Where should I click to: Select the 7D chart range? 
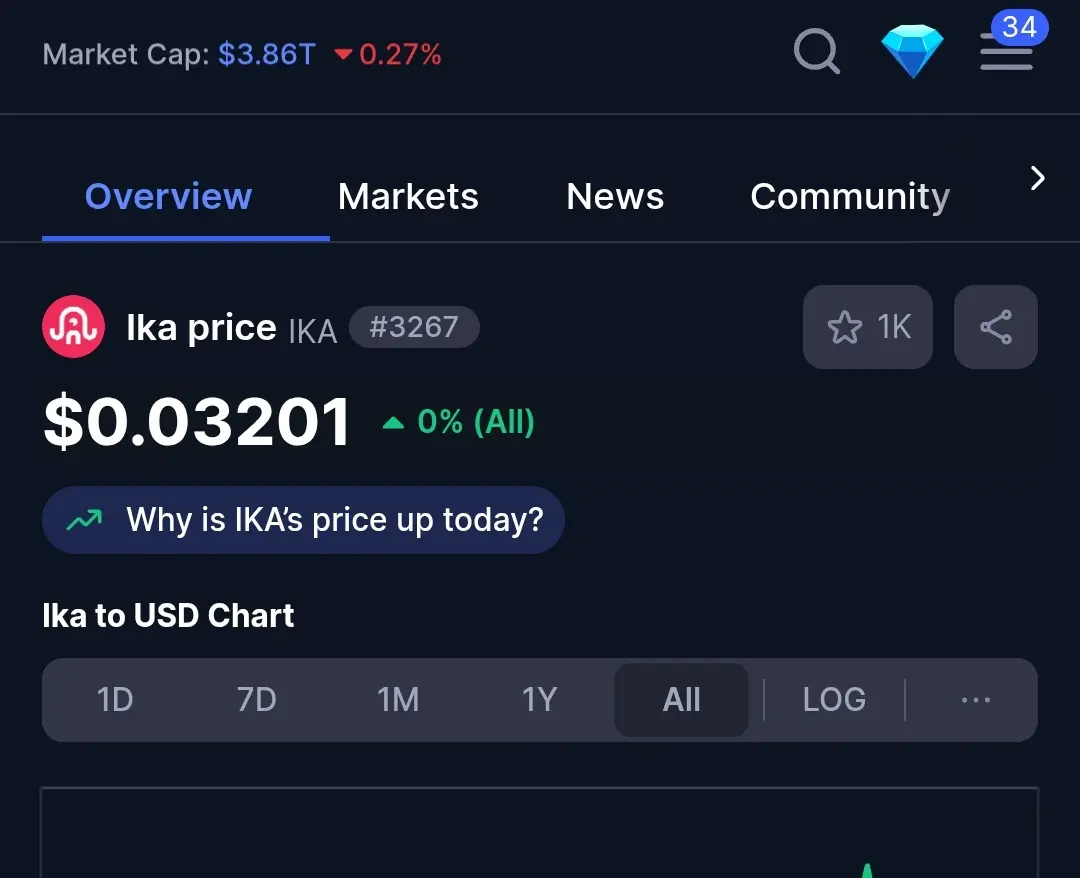[x=256, y=700]
